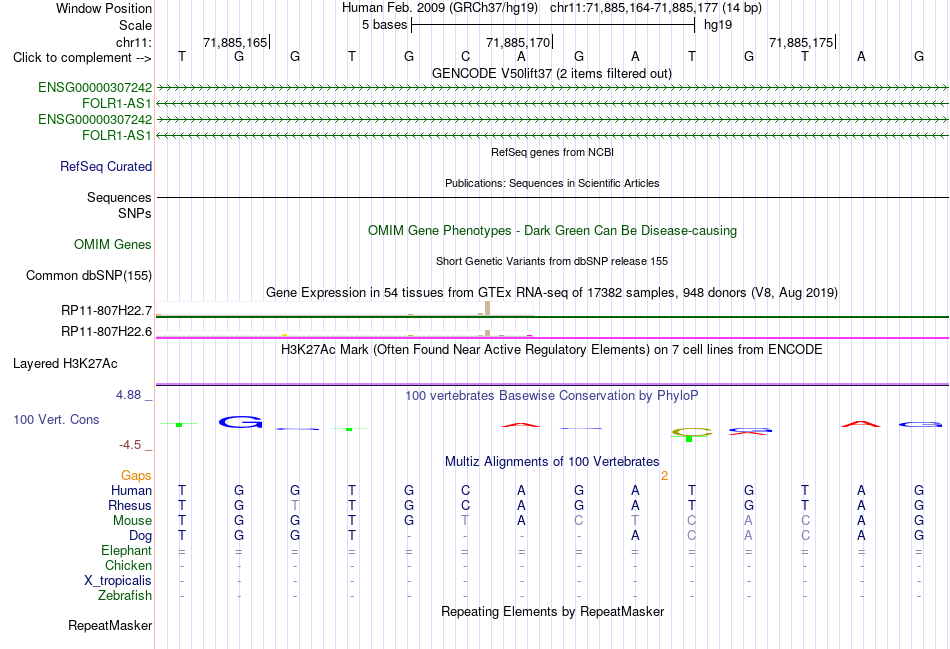Click the GTEx Gene Expression track title
The height and width of the screenshot is (649, 950).
[x=551, y=293]
